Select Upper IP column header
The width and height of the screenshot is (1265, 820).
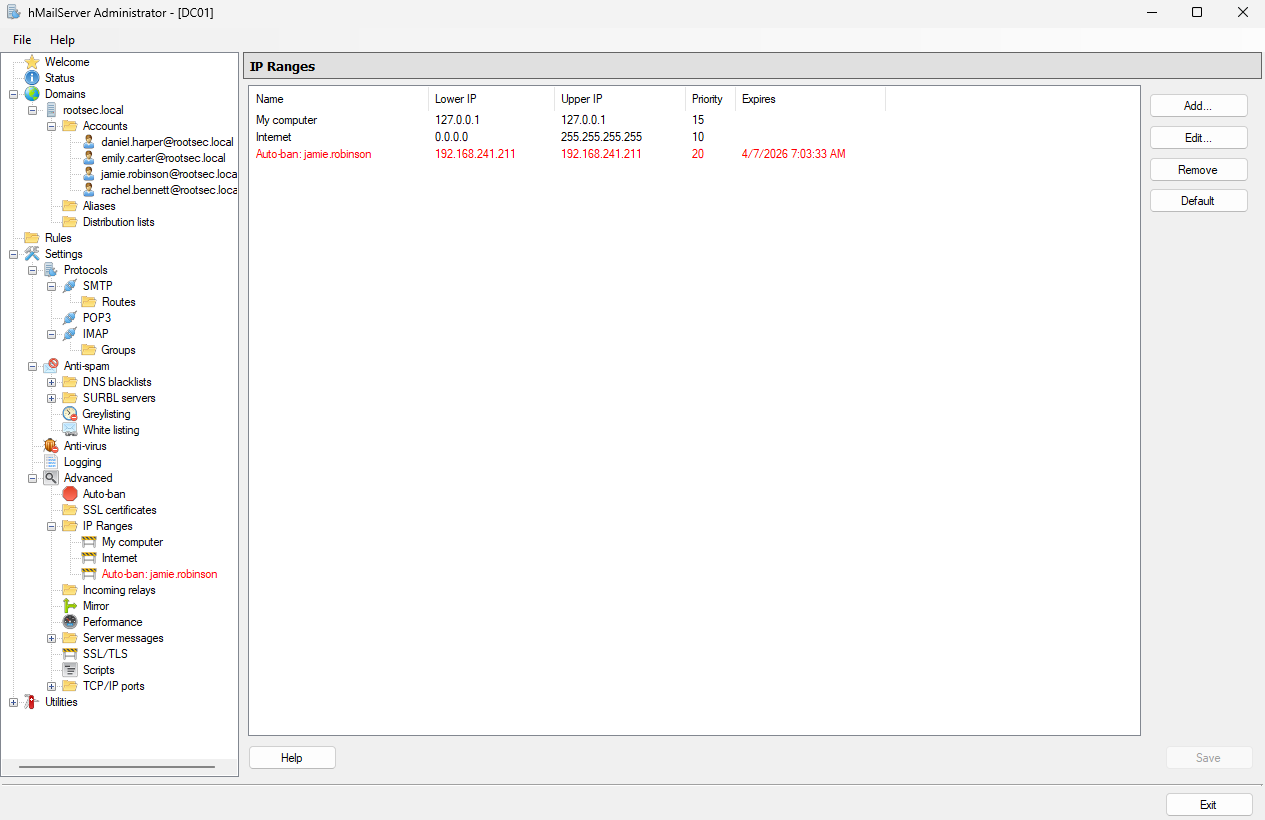pos(620,99)
